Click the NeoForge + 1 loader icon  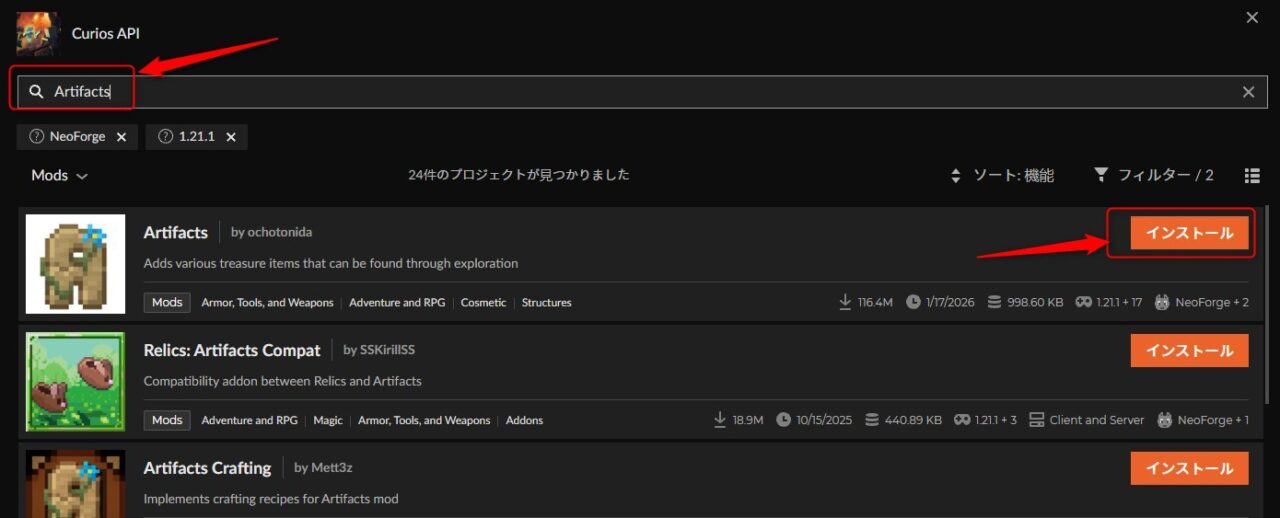(1164, 420)
